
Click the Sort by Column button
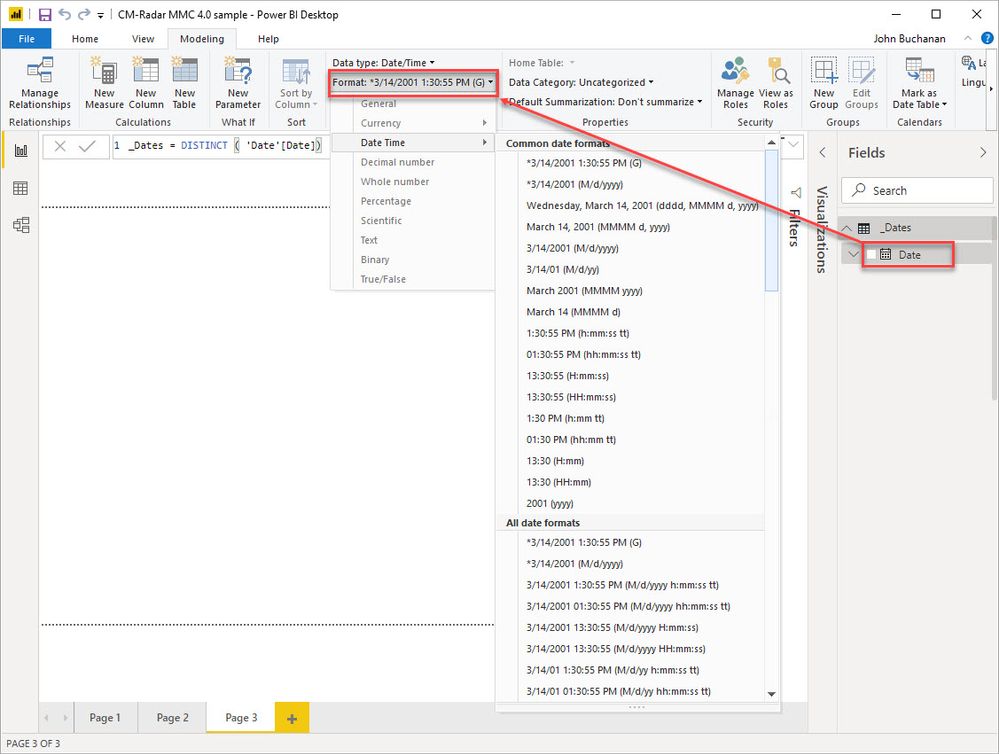point(296,83)
